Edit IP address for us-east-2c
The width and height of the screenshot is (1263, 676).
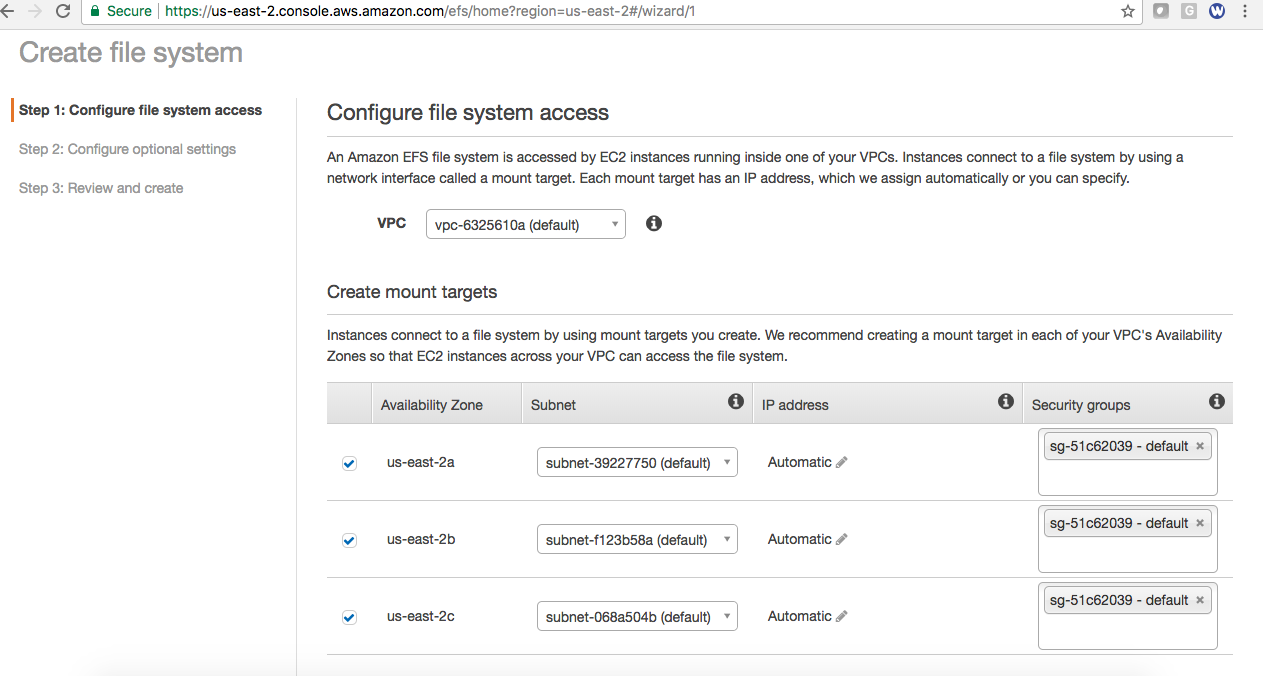pos(842,616)
